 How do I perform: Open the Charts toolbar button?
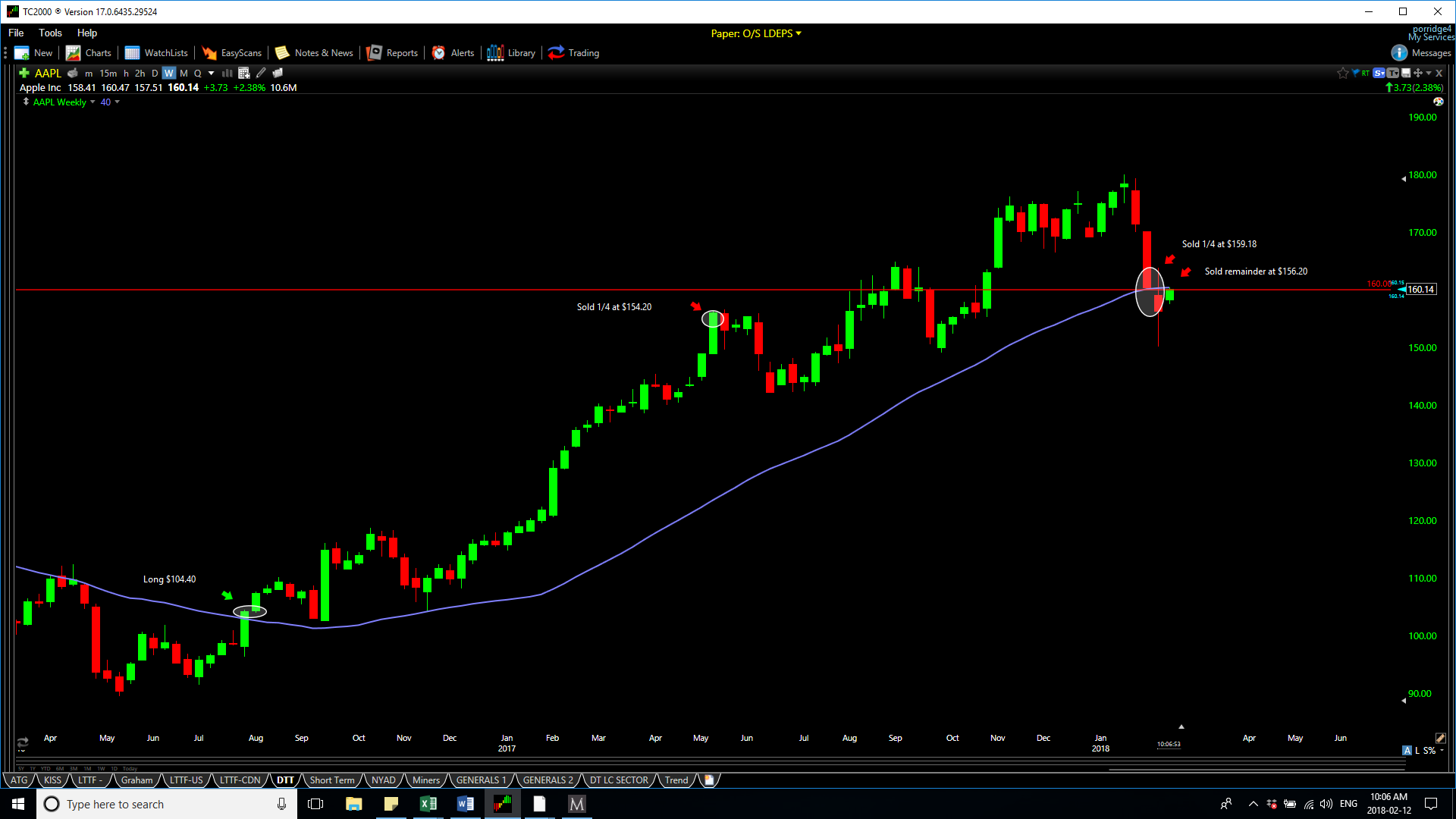click(x=89, y=53)
